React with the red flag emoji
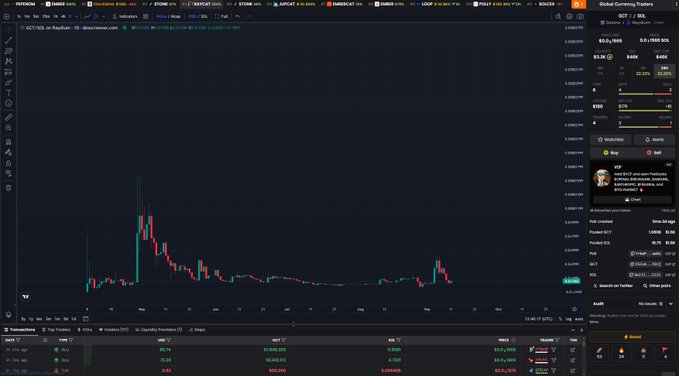 pyautogui.click(x=665, y=353)
